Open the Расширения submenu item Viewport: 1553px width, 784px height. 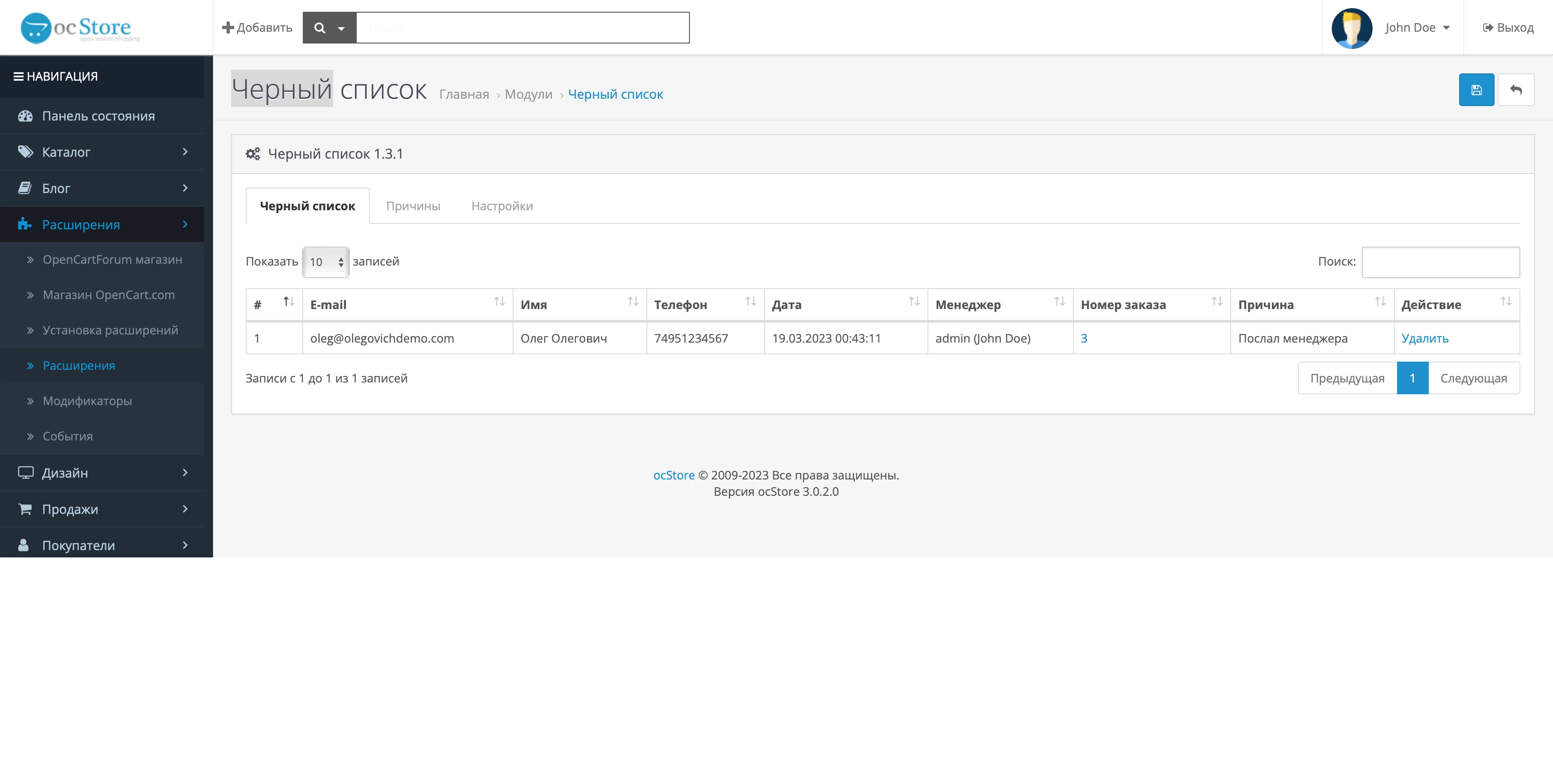tap(102, 366)
